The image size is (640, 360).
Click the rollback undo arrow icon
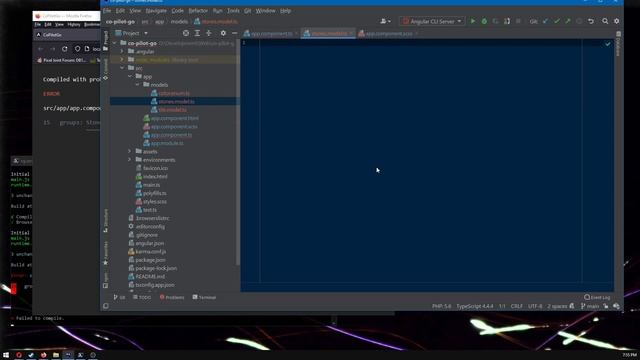click(x=591, y=21)
